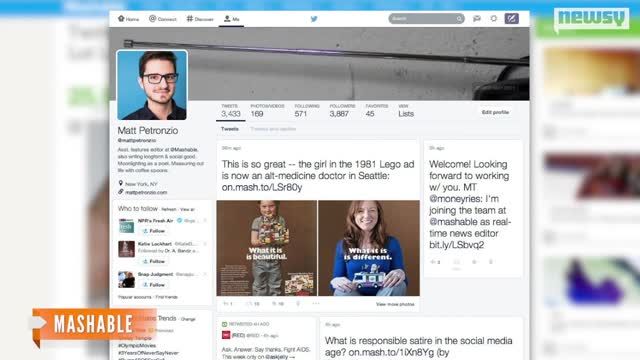Follow NPR's Fresh Air
Viewport: 640px width, 360px height.
pyautogui.click(x=154, y=231)
